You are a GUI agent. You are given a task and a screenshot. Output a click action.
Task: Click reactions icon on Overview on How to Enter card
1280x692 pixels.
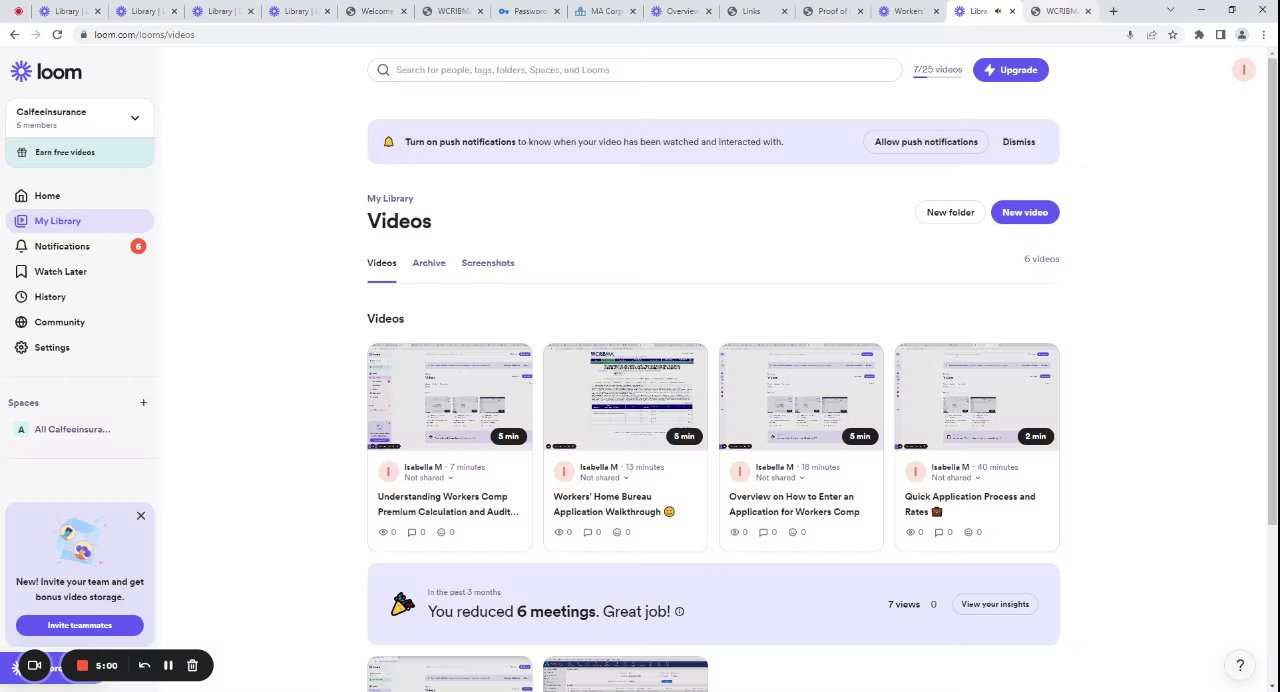(794, 532)
